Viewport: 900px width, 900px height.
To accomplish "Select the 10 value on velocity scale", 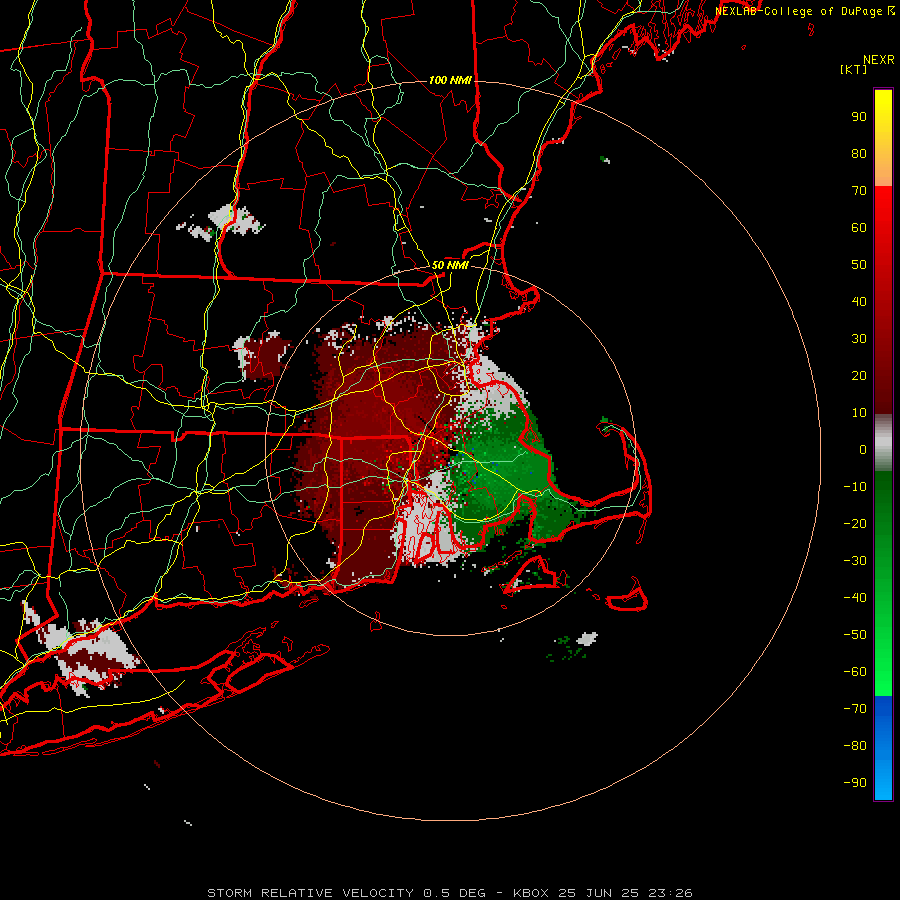I will pos(859,413).
